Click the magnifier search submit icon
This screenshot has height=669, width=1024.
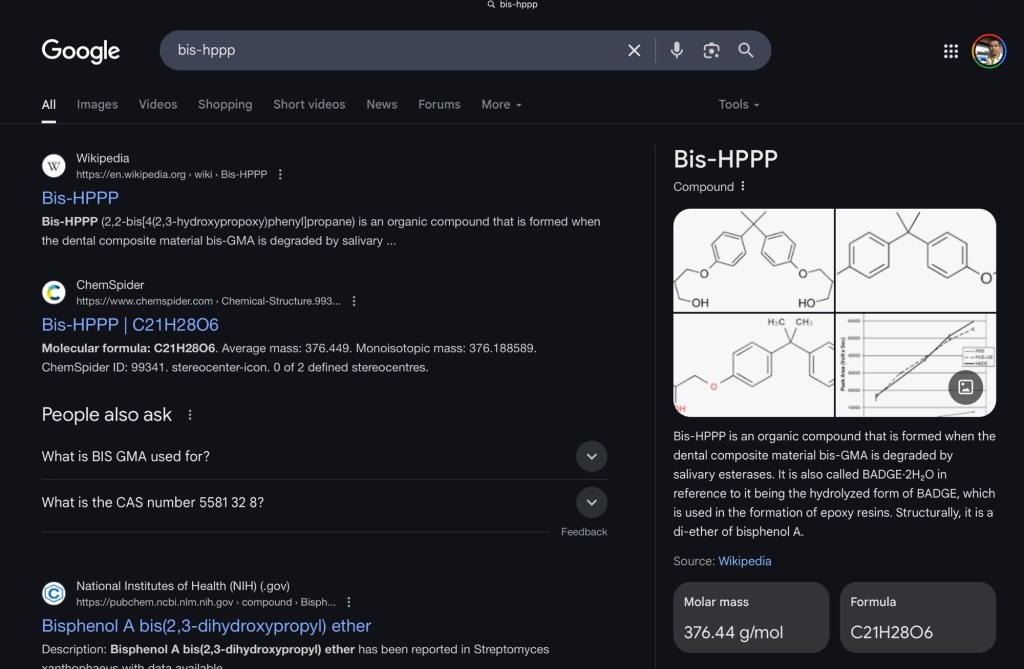coord(746,50)
